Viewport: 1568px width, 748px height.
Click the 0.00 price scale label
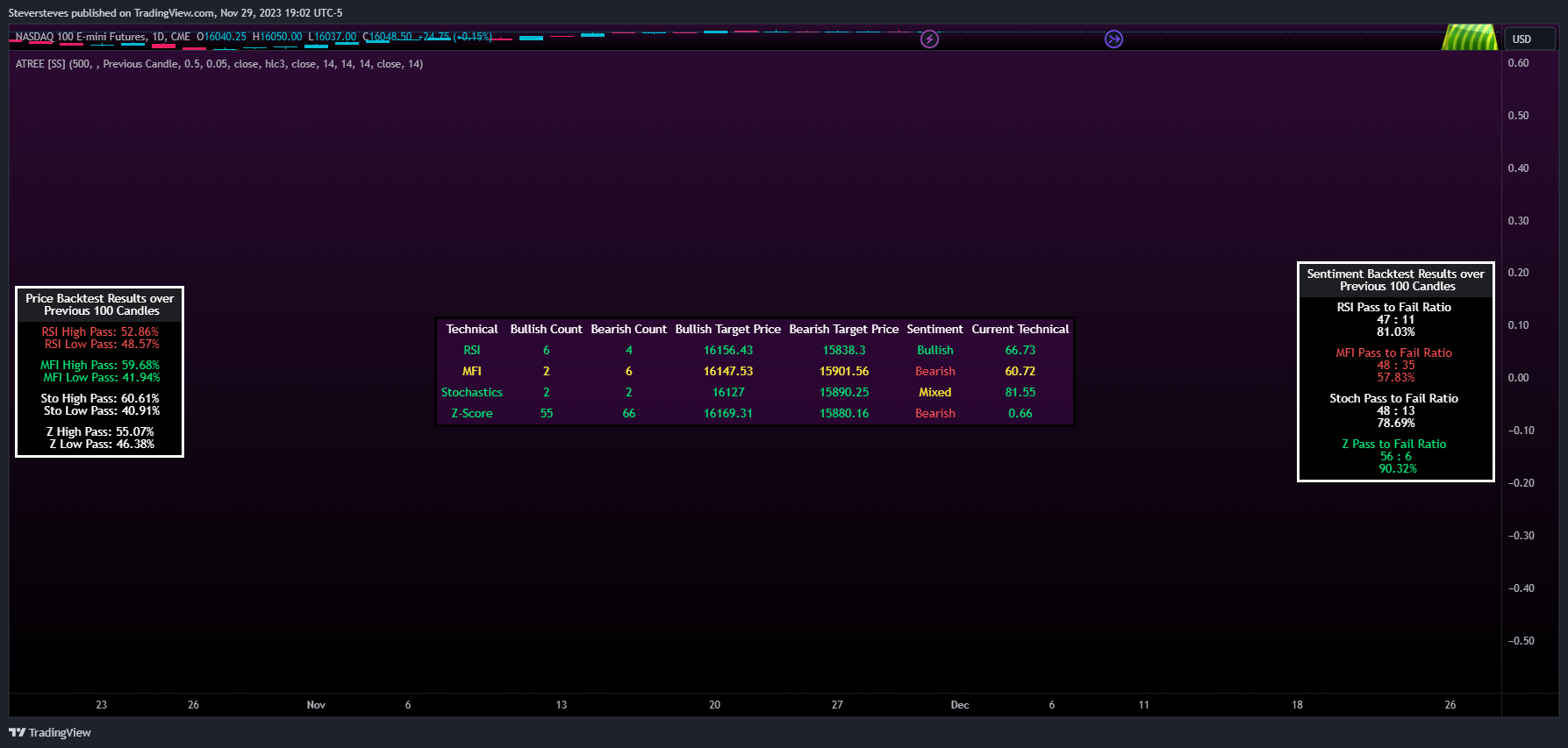(x=1519, y=378)
